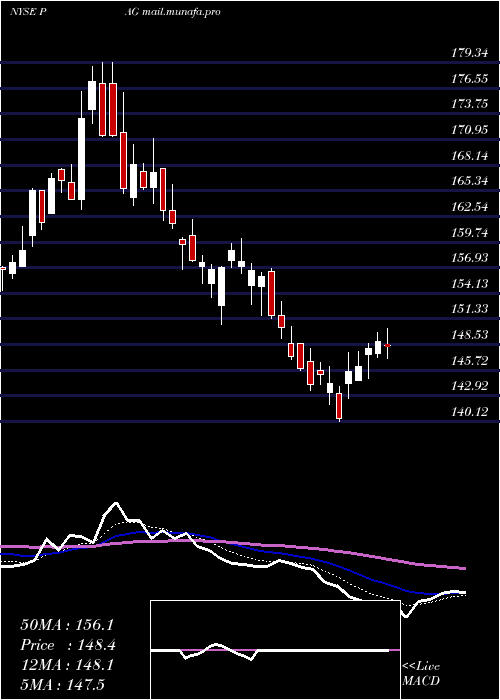
Task: Click the 151.33 price label
Action: tap(469, 309)
